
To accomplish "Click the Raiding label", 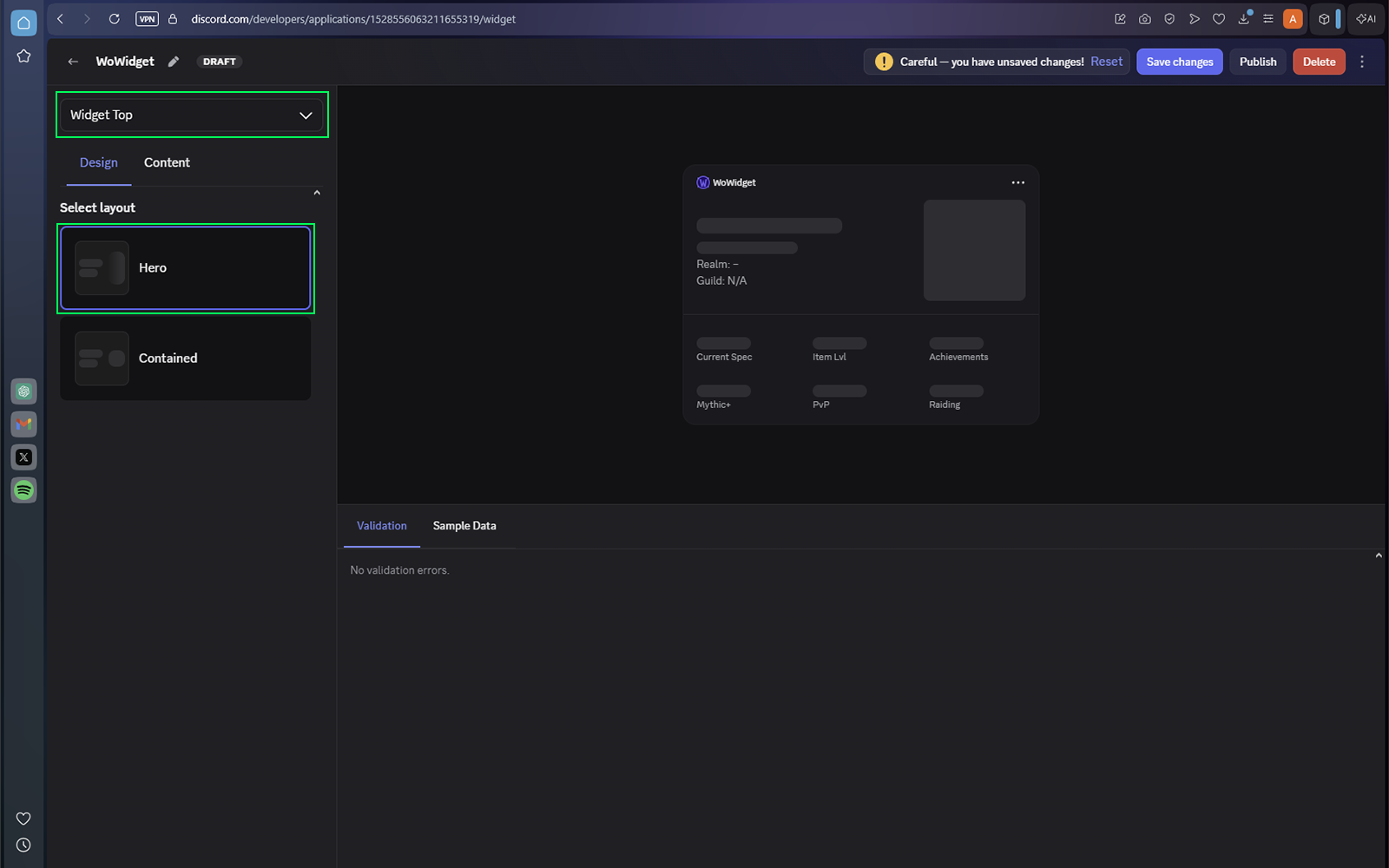I will (945, 404).
